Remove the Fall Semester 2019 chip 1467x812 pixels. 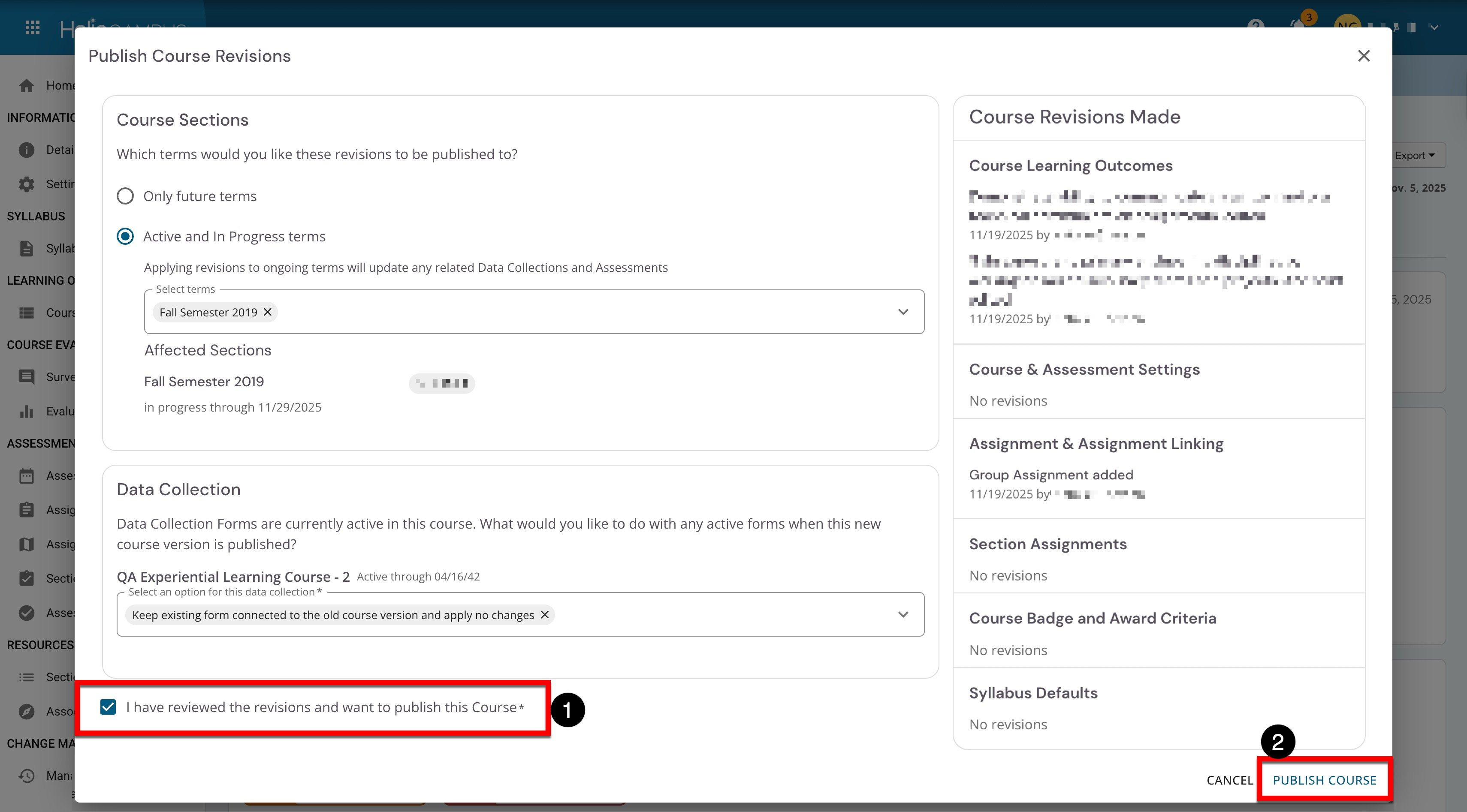pos(267,312)
